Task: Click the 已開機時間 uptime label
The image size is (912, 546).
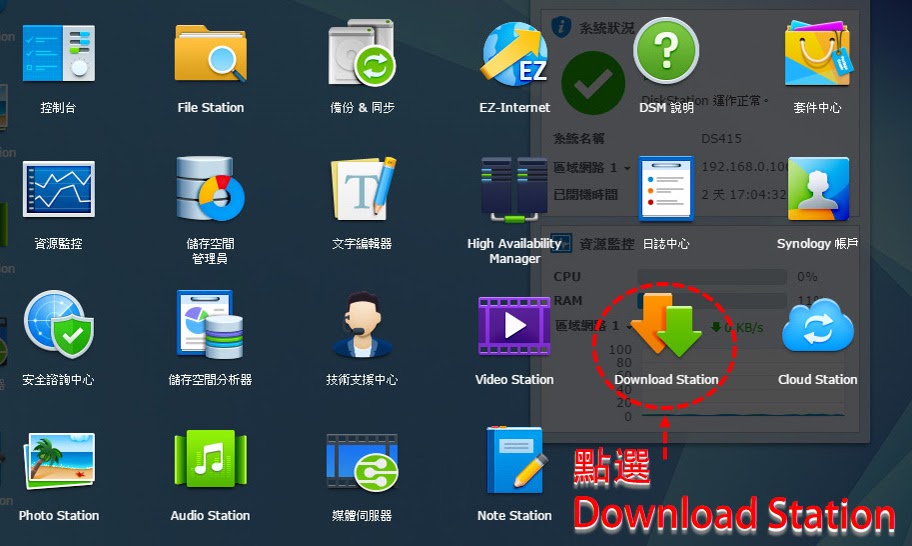Action: tap(585, 194)
